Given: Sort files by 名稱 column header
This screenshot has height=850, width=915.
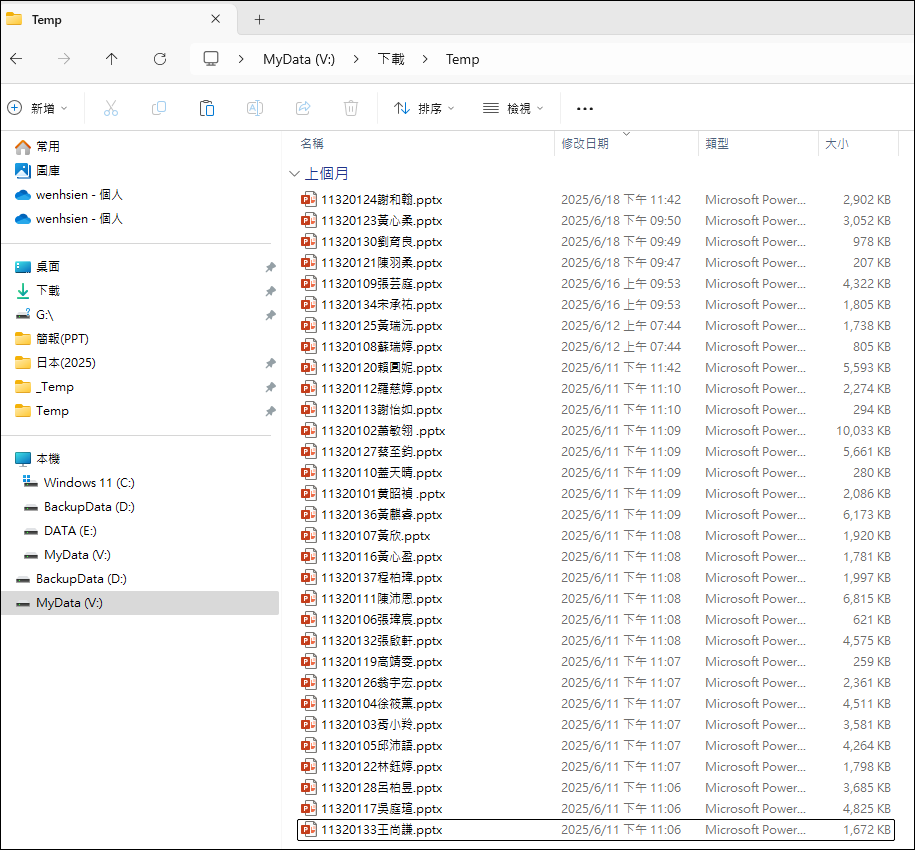Looking at the screenshot, I should [x=312, y=144].
